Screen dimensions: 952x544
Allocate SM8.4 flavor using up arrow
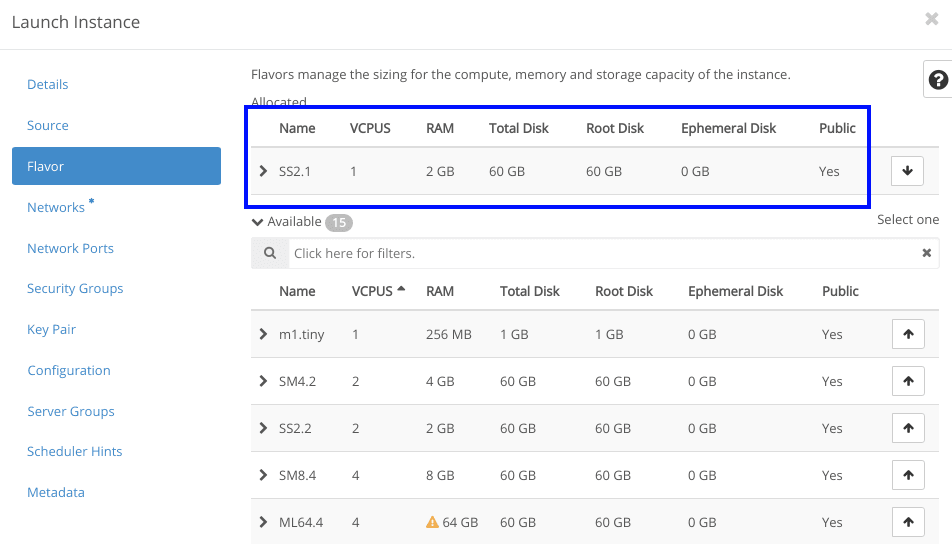tap(907, 475)
